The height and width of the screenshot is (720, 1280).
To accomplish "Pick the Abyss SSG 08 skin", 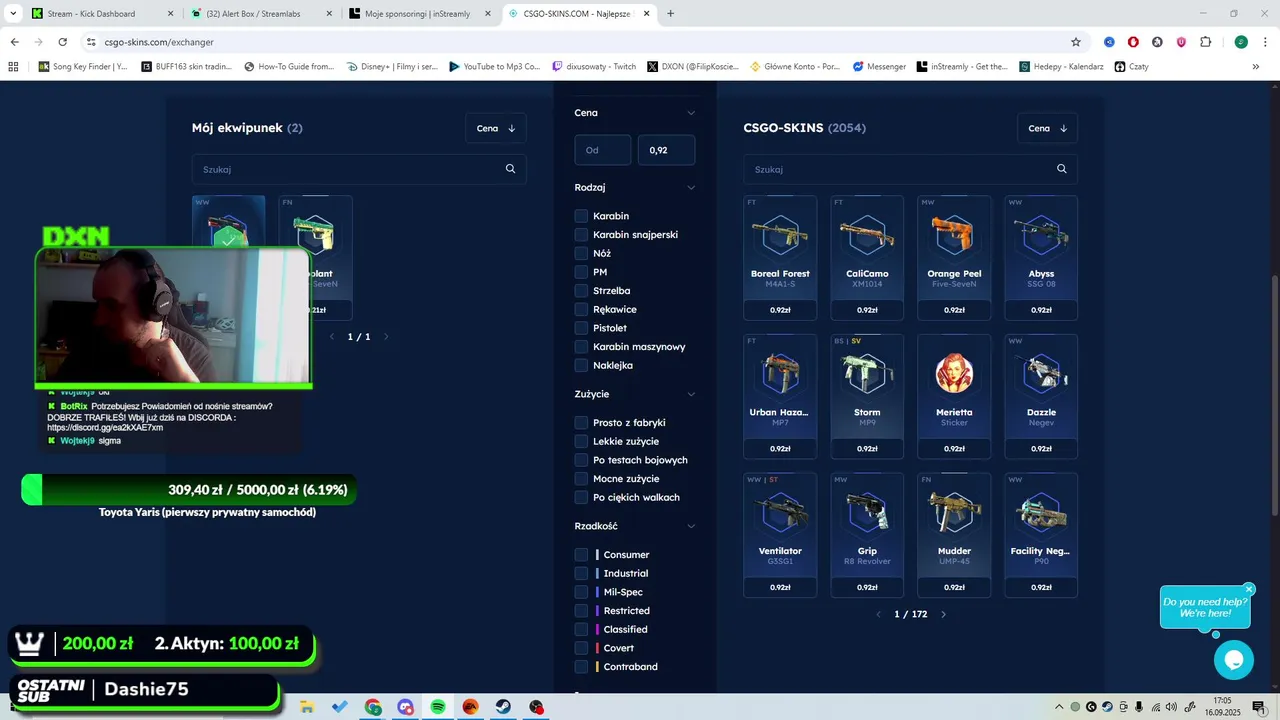I will click(1041, 257).
